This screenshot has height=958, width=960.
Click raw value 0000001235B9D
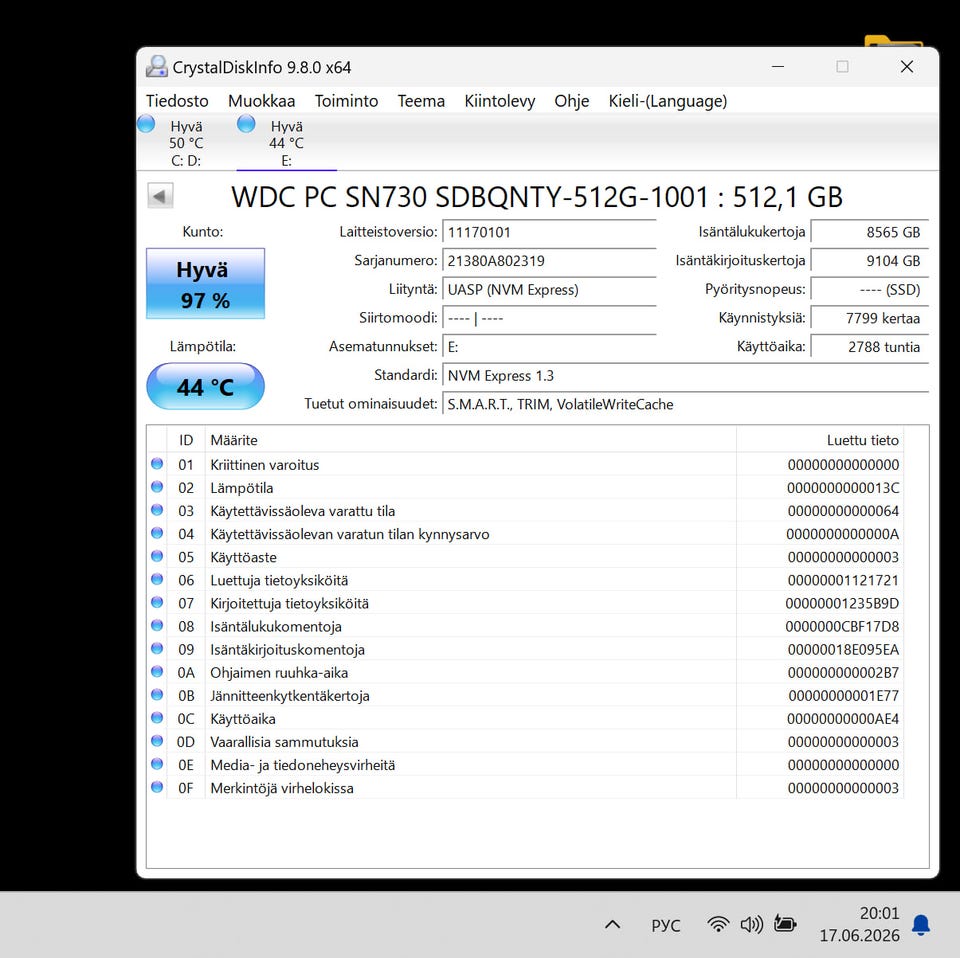coord(842,604)
